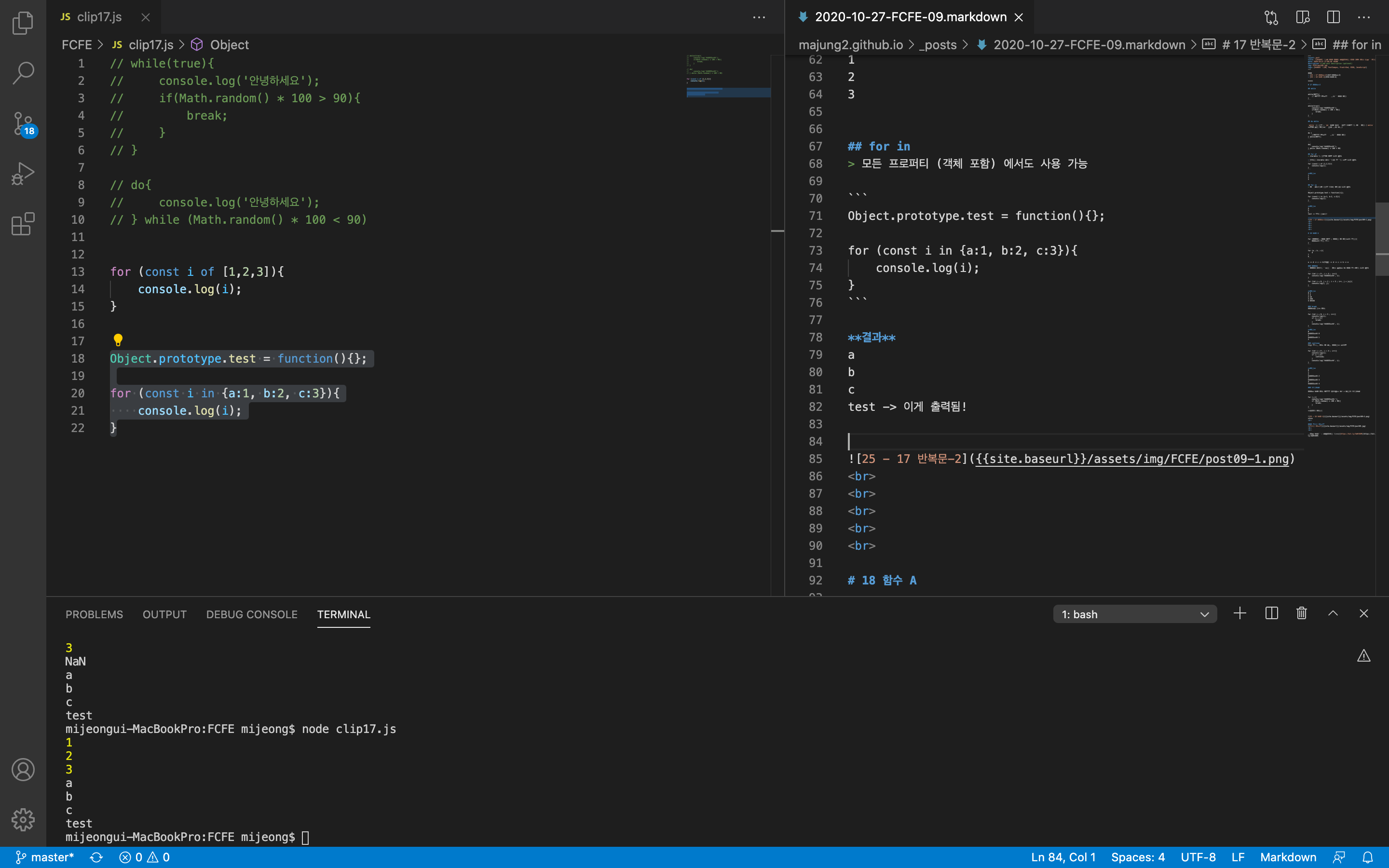Click the terminal prompt input cursor
The image size is (1389, 868).
[x=305, y=838]
